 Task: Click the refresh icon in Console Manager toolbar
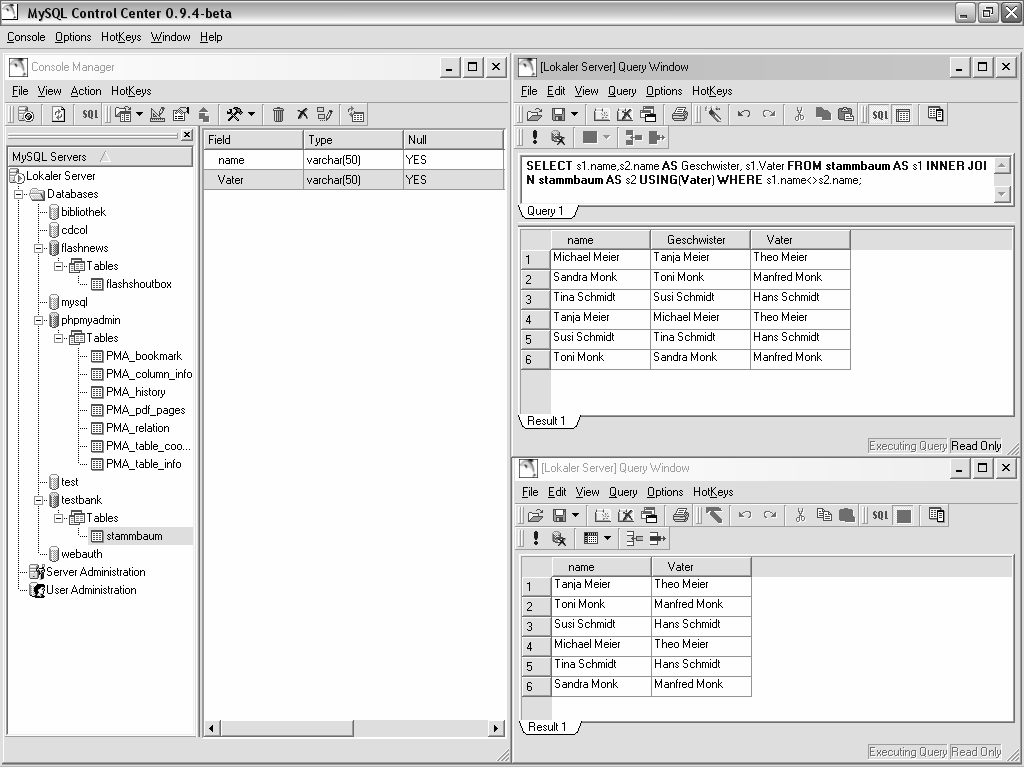pyautogui.click(x=58, y=114)
